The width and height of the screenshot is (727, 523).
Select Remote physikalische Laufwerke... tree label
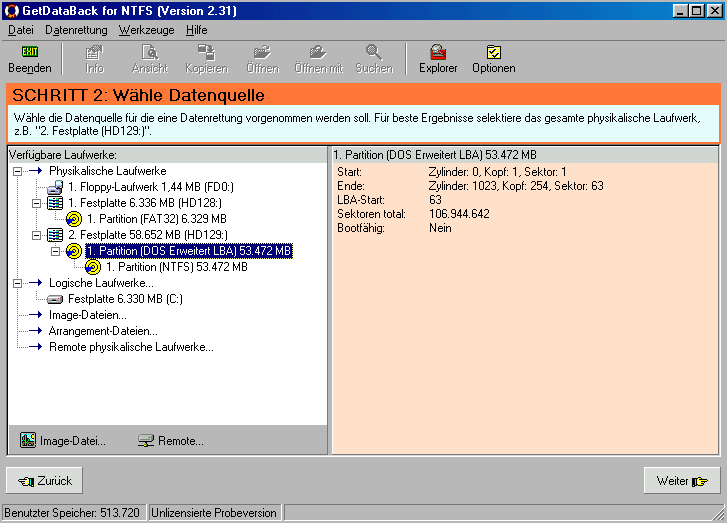131,347
